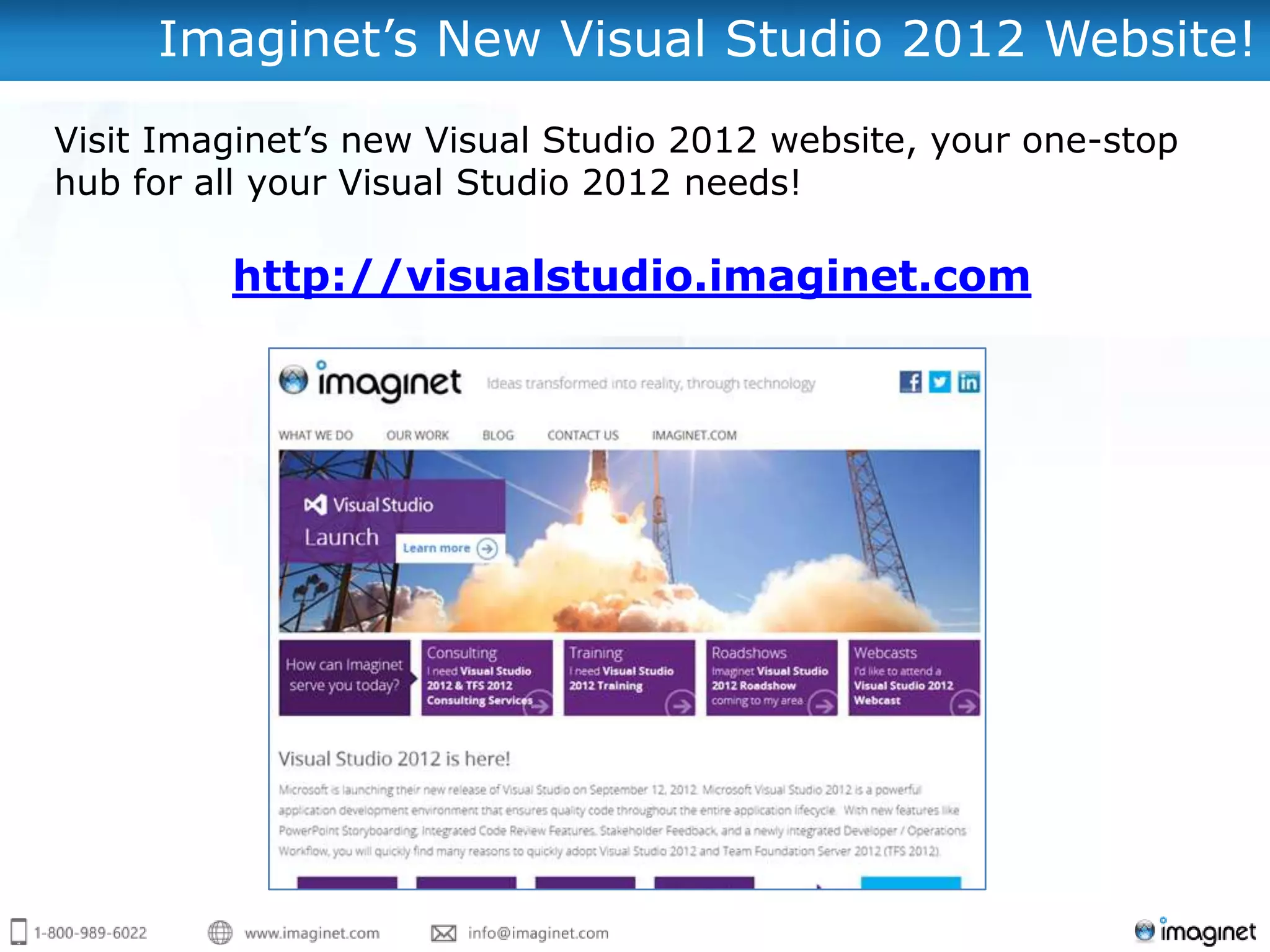1270x952 pixels.
Task: Click the globe icon in footer
Action: (220, 932)
